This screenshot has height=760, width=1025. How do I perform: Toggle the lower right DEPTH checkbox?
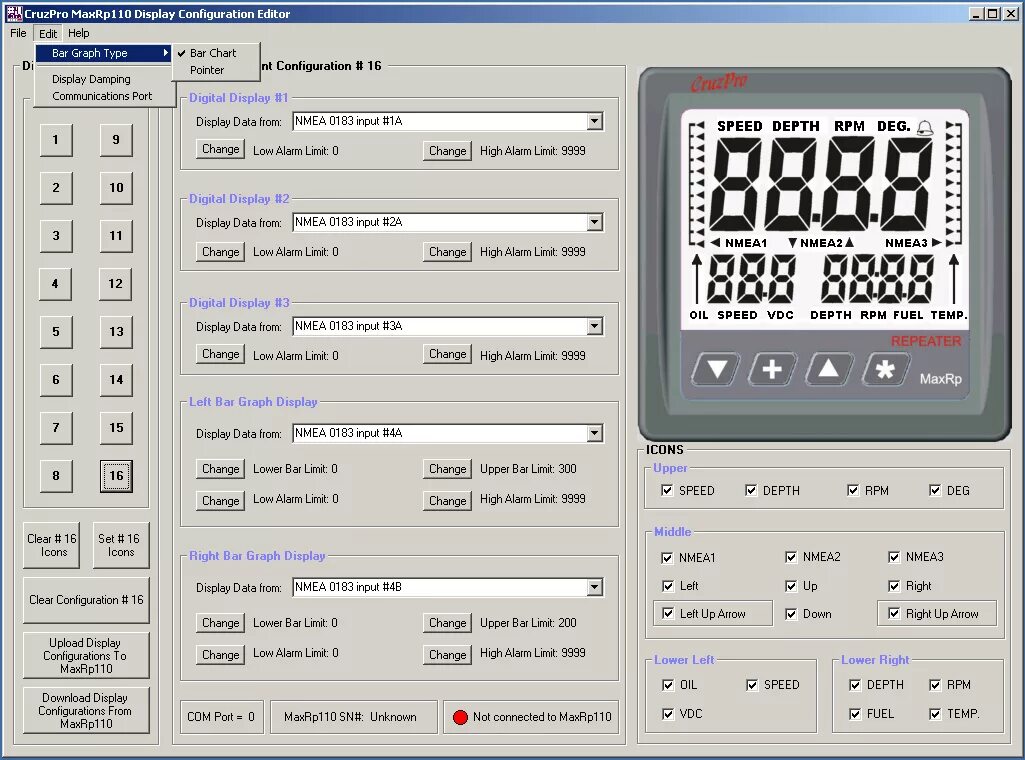(x=854, y=685)
